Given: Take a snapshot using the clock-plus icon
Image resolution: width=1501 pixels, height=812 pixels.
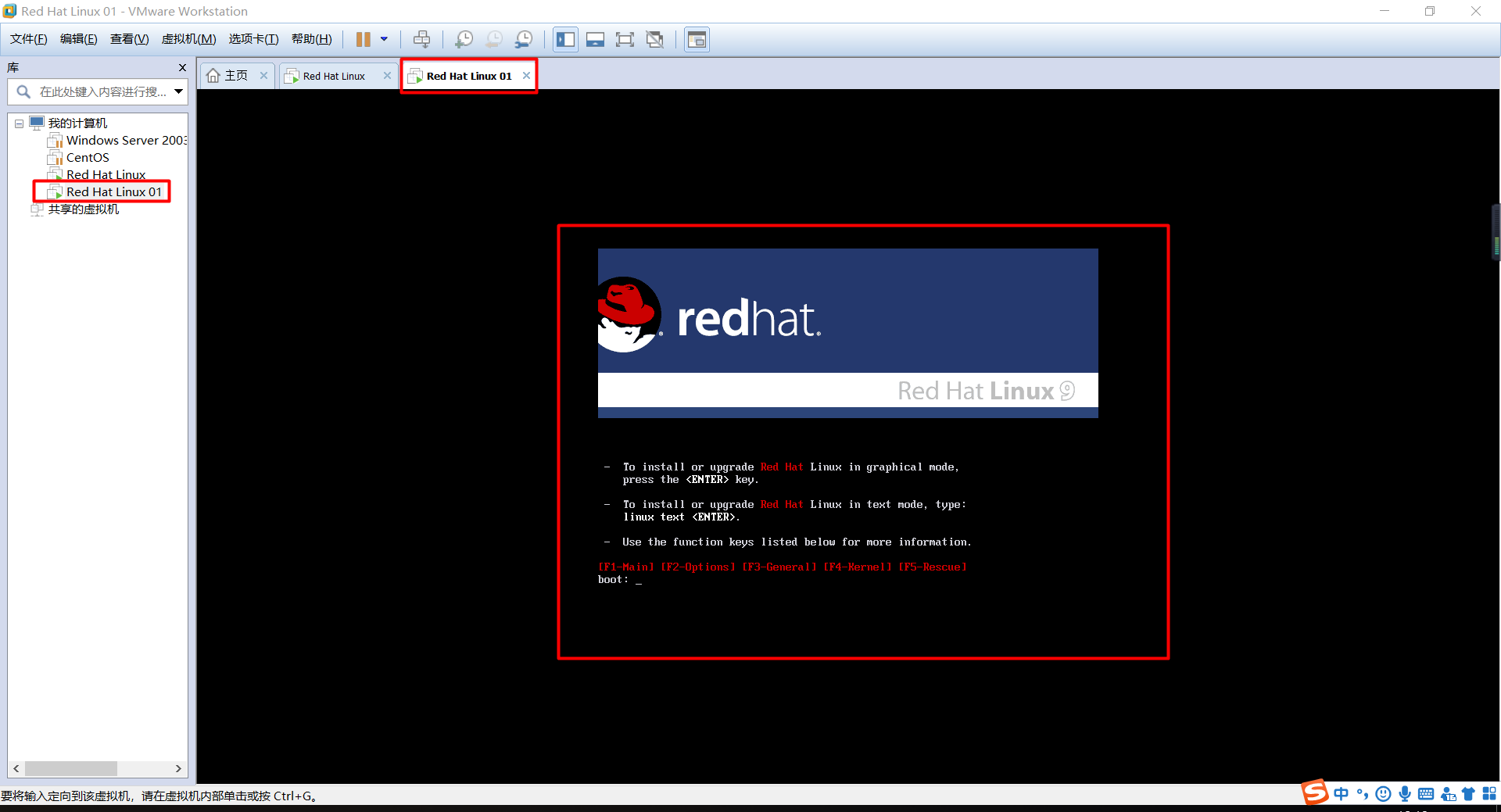Looking at the screenshot, I should click(x=464, y=39).
